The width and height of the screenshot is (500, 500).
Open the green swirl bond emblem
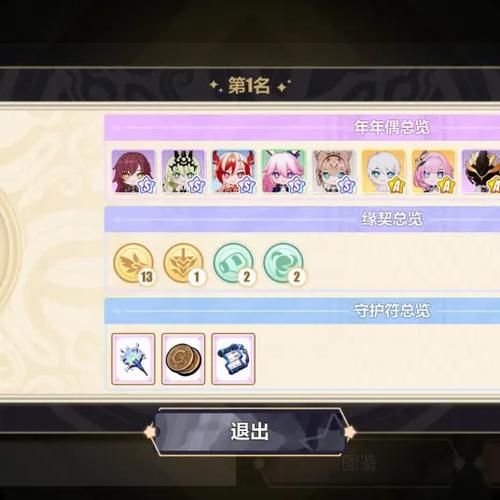(283, 263)
